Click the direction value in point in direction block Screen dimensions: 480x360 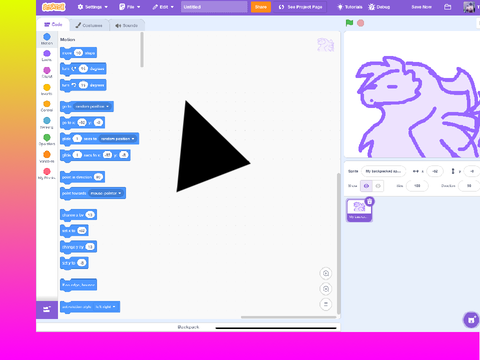click(x=98, y=177)
